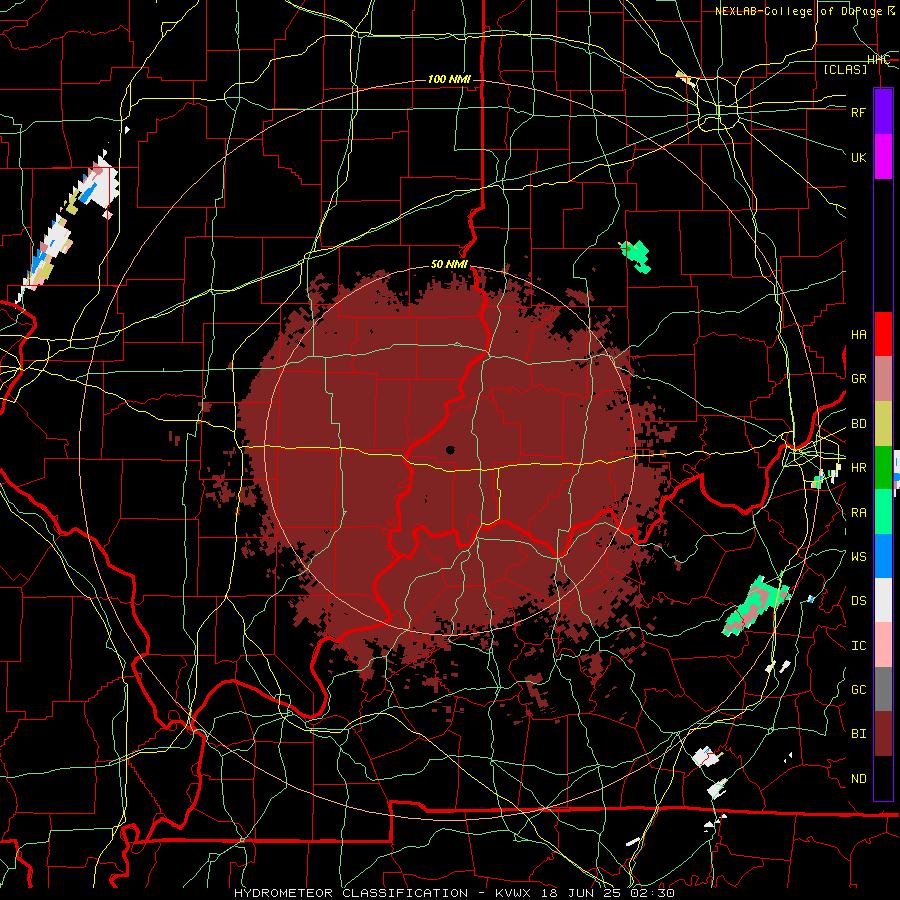Click the 'BI' legend label
Viewport: 900px width, 900px height.
coord(859,734)
